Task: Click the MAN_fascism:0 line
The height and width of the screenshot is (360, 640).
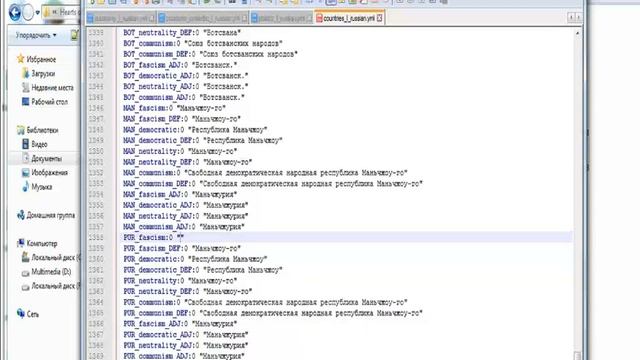Action: 174,108
